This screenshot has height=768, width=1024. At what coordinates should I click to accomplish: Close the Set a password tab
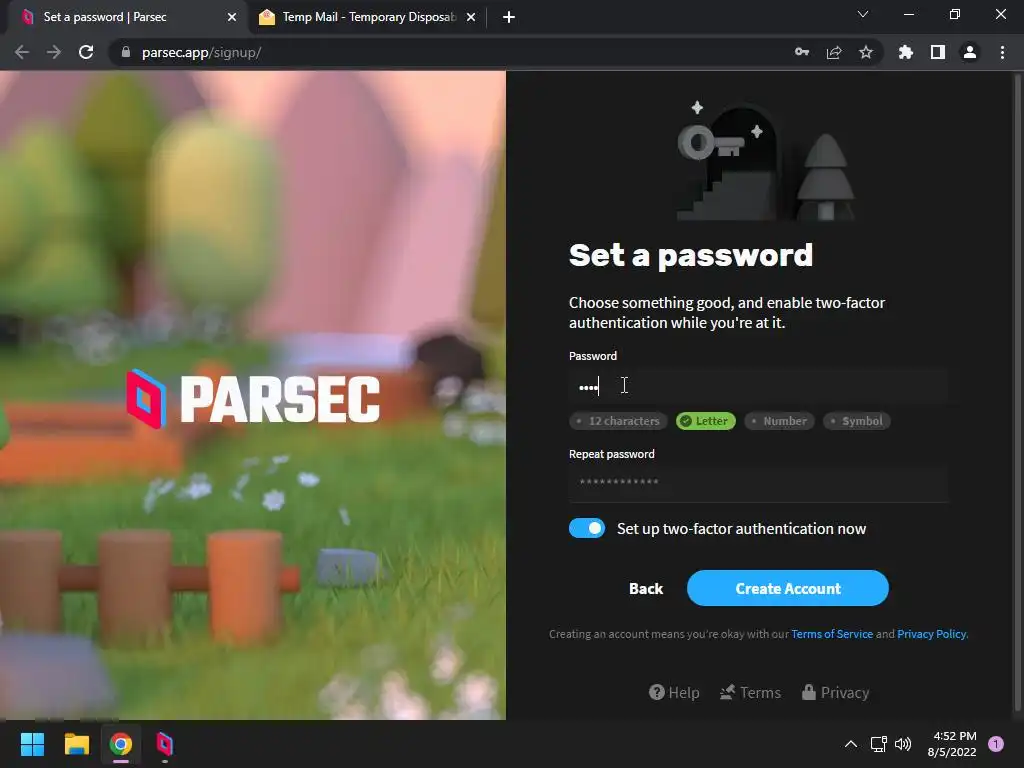point(232,17)
